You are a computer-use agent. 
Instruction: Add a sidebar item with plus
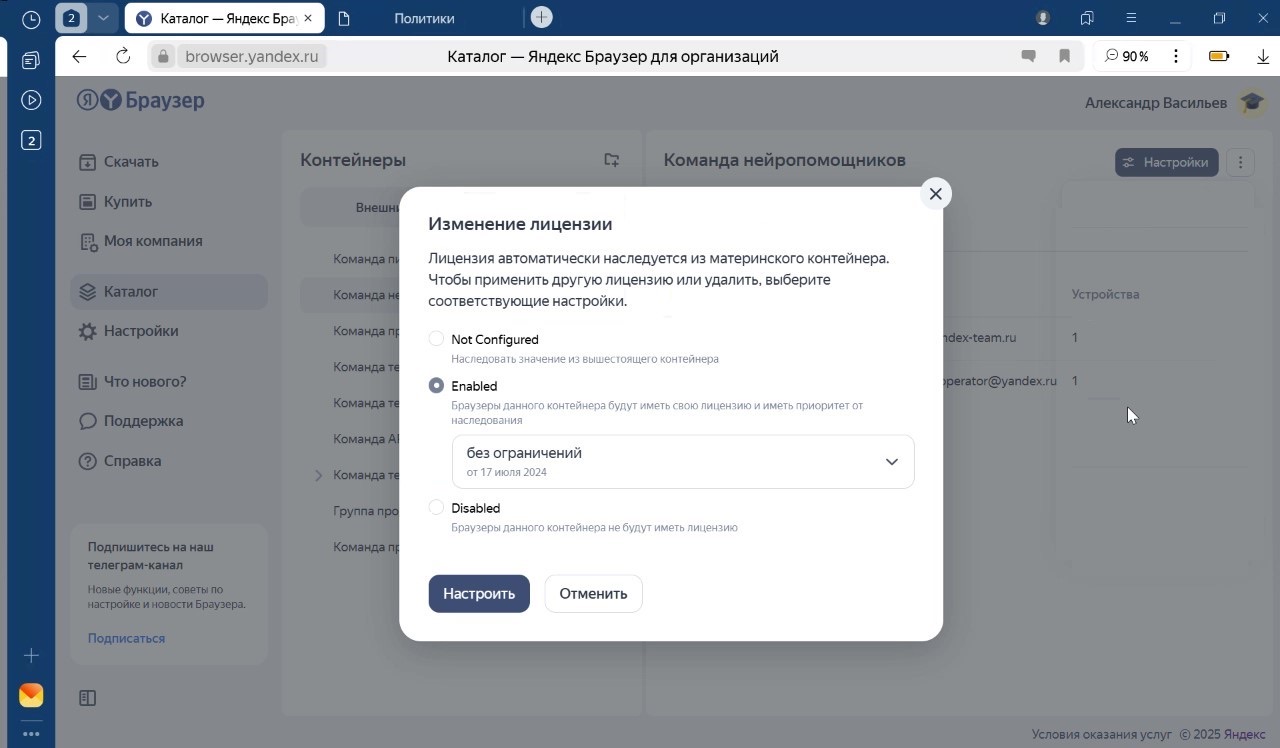click(31, 655)
